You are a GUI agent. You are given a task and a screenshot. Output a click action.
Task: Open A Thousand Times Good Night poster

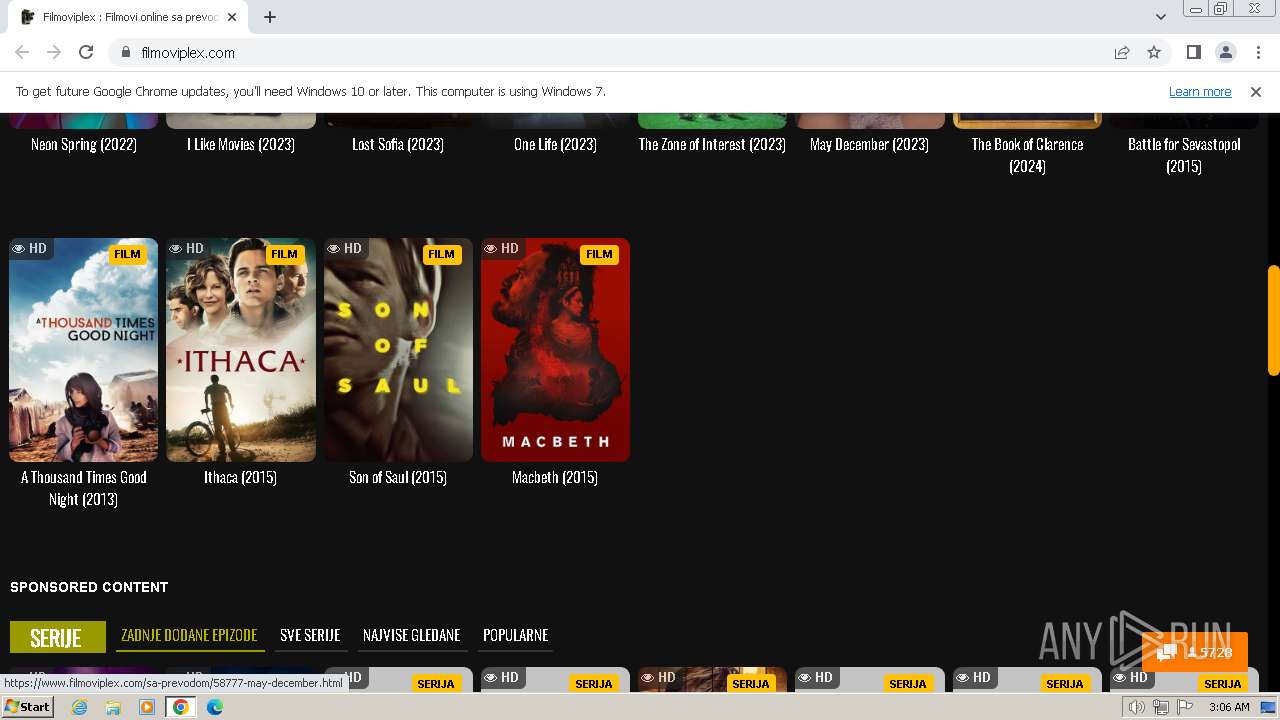pyautogui.click(x=84, y=350)
